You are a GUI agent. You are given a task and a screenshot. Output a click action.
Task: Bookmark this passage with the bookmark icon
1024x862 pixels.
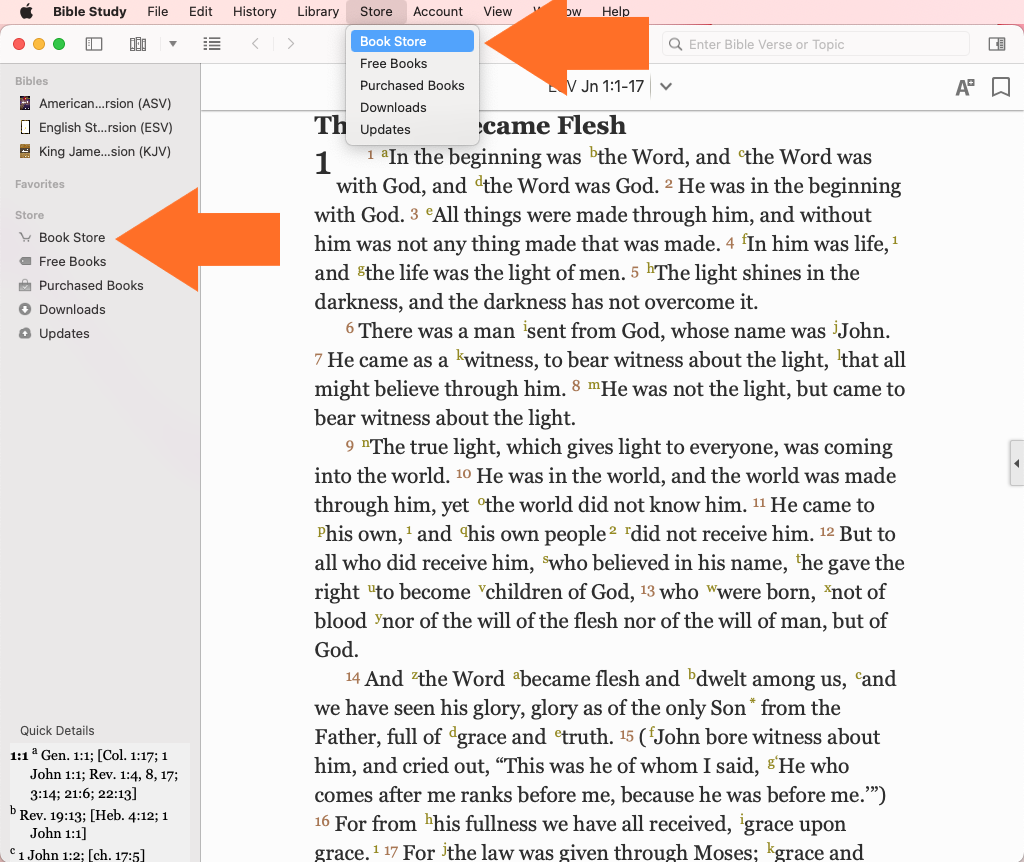[x=1000, y=87]
